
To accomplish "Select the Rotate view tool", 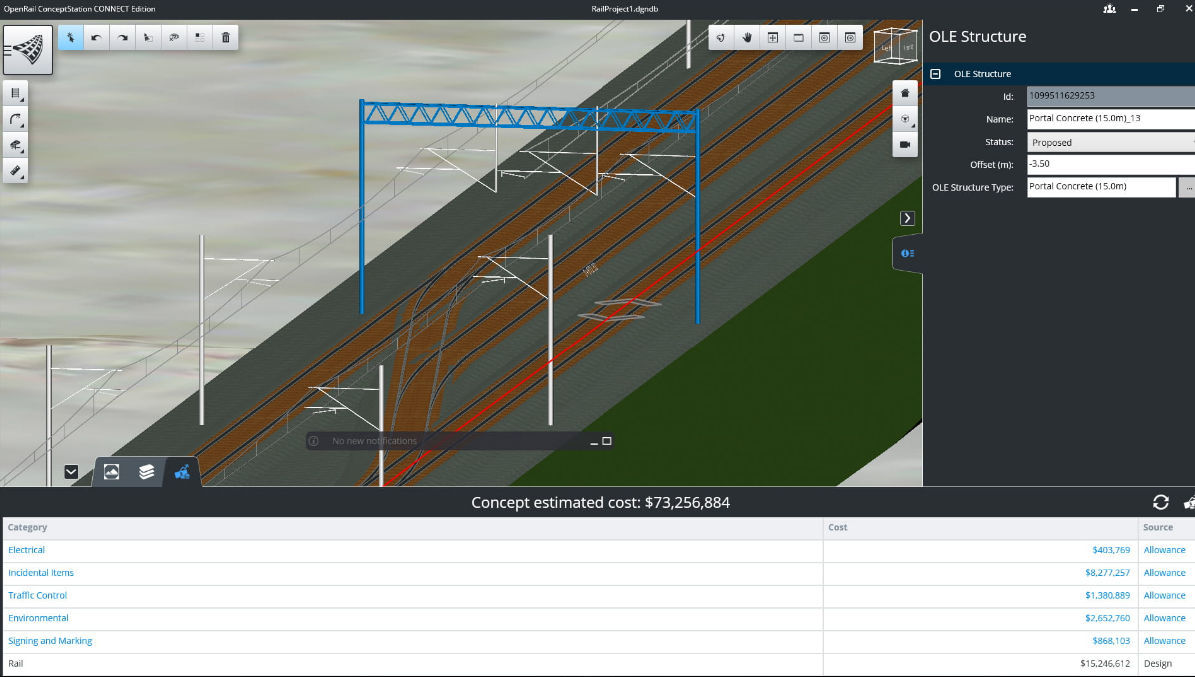I will pos(720,37).
